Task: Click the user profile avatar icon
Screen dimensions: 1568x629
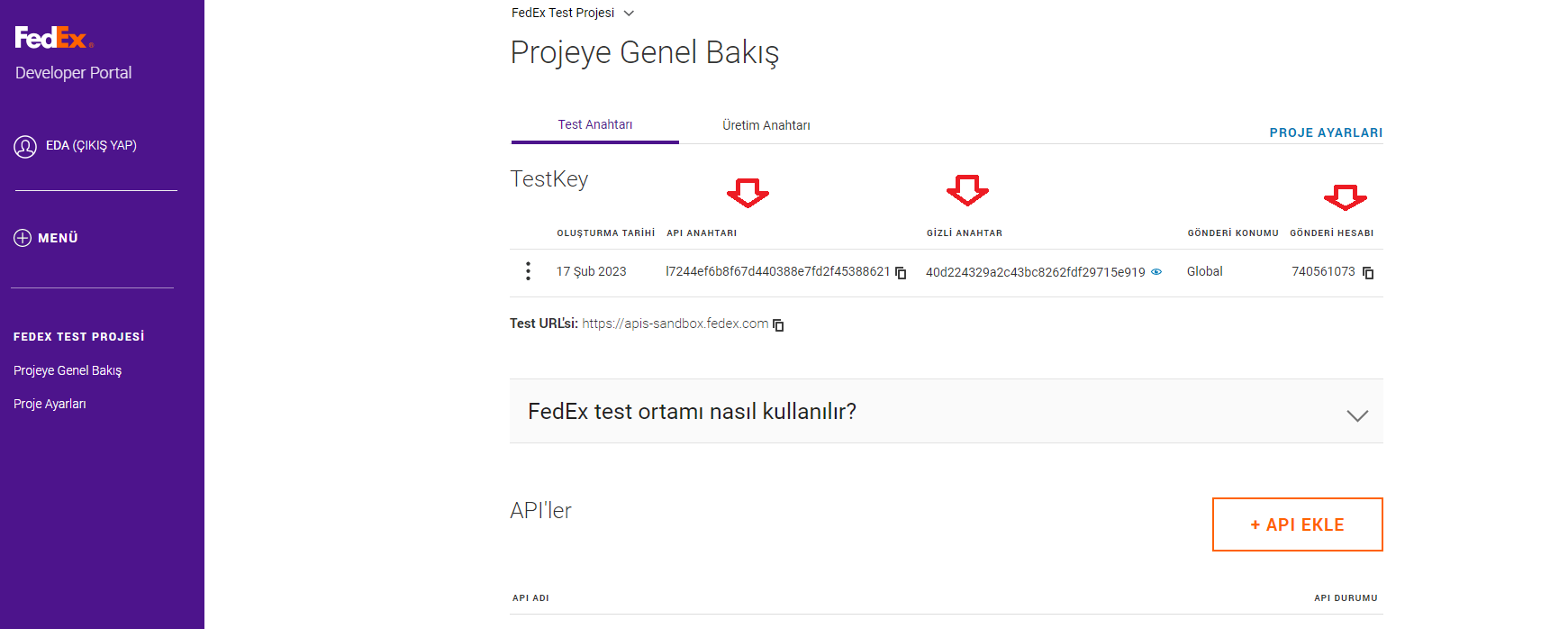Action: (x=25, y=146)
